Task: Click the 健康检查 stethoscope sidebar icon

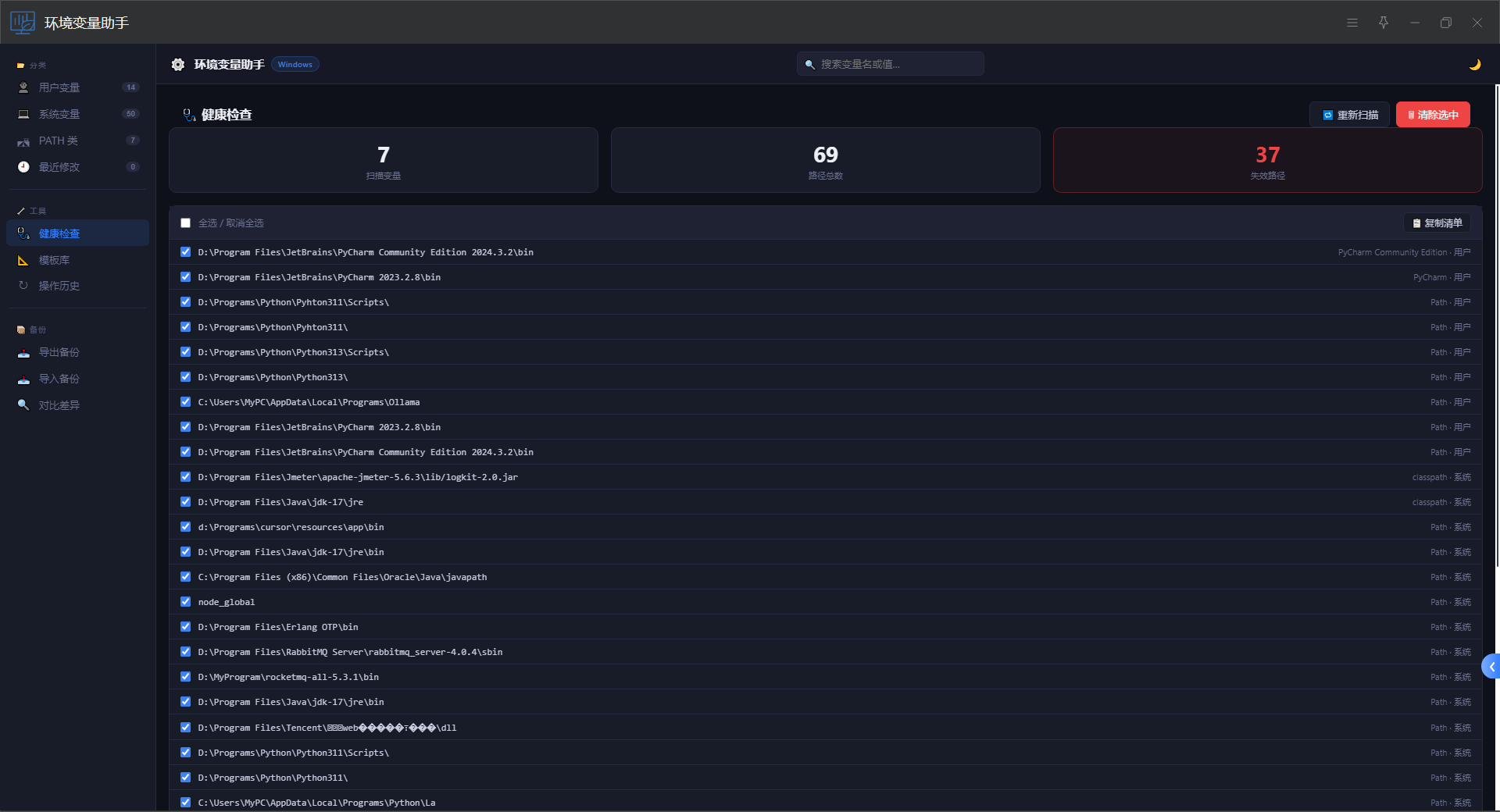Action: tap(23, 233)
